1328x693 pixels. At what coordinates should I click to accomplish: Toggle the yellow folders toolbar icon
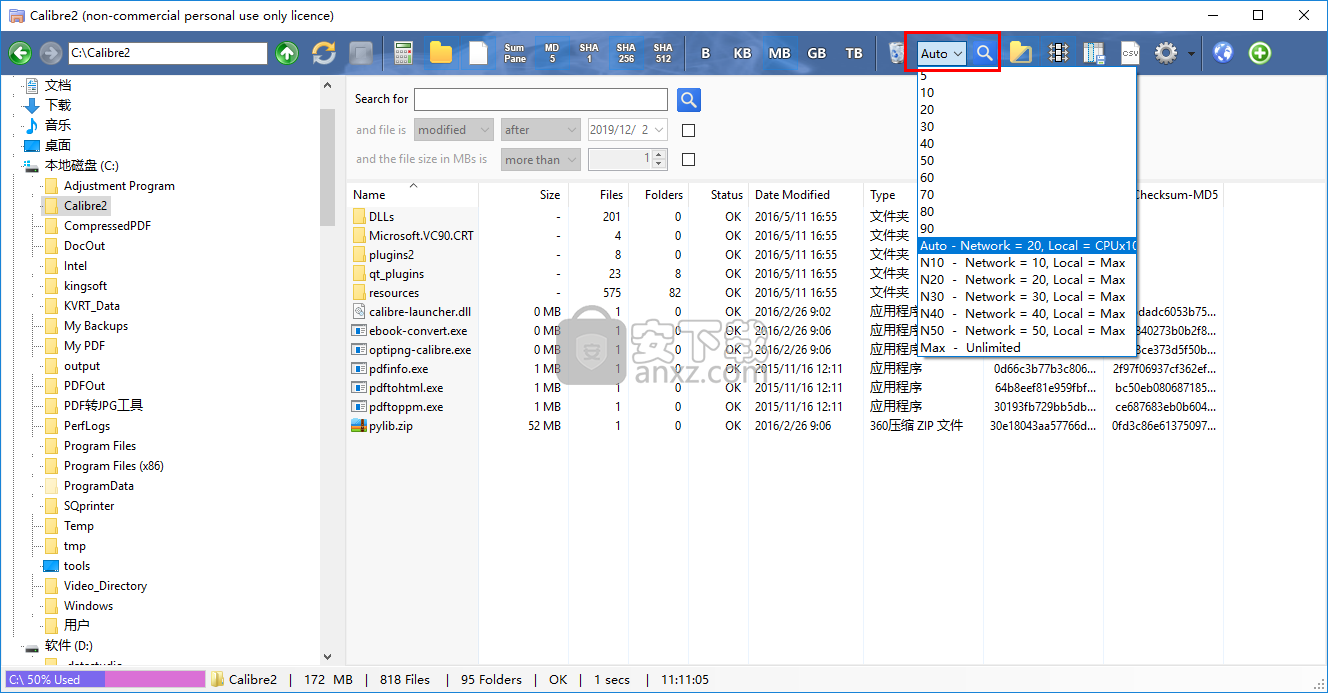pos(441,53)
